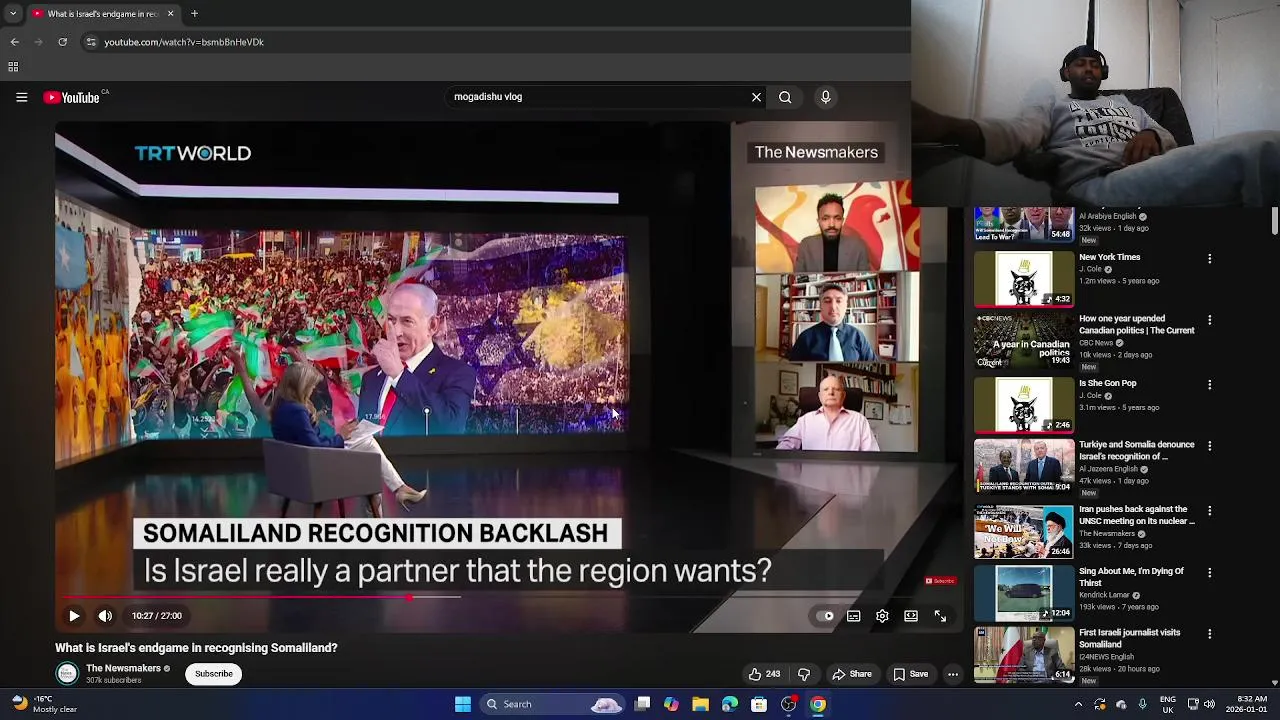Viewport: 1280px width, 720px height.
Task: Open Microsoft Store from taskbar
Action: 759,704
